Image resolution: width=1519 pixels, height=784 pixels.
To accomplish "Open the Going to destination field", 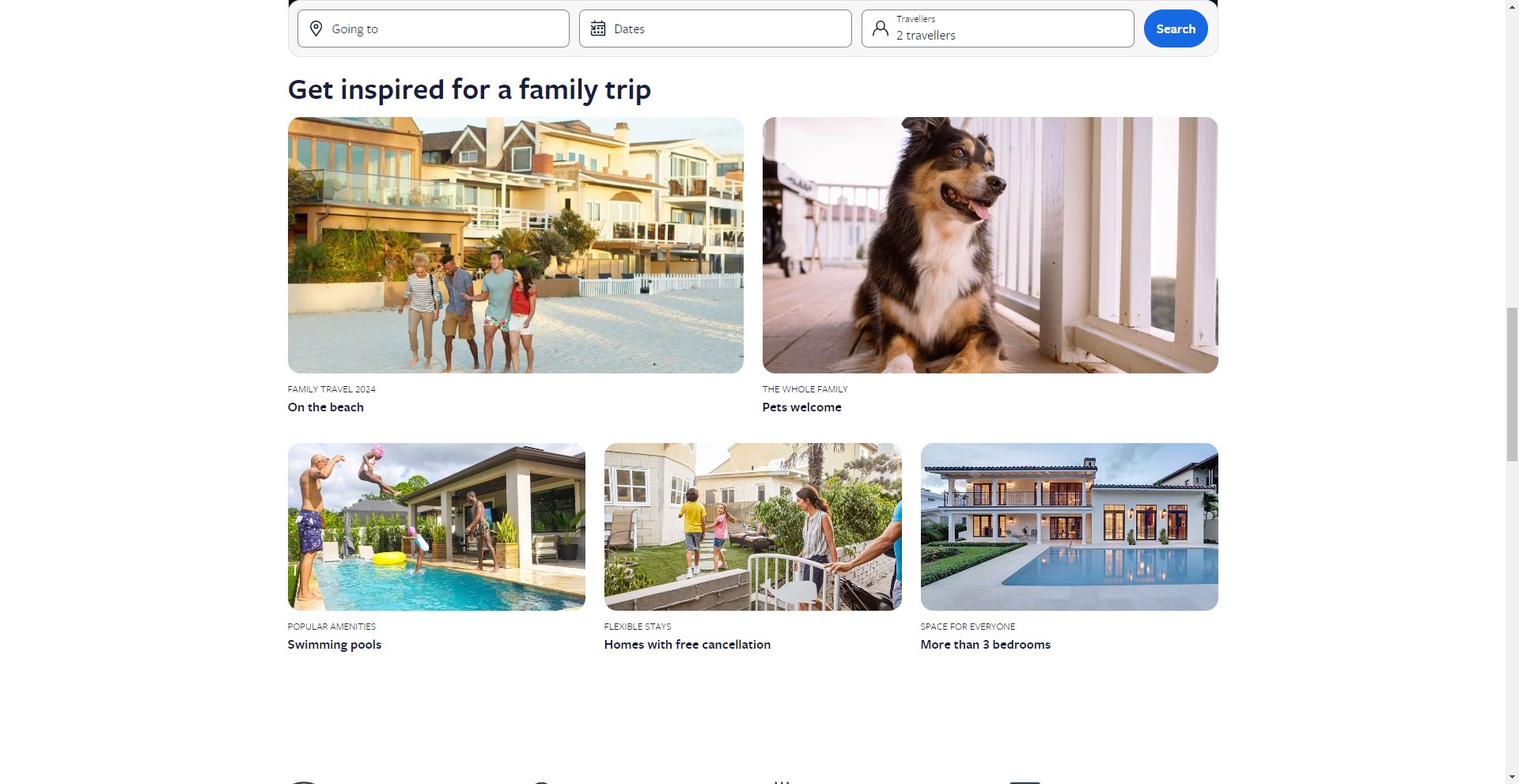I will [434, 28].
